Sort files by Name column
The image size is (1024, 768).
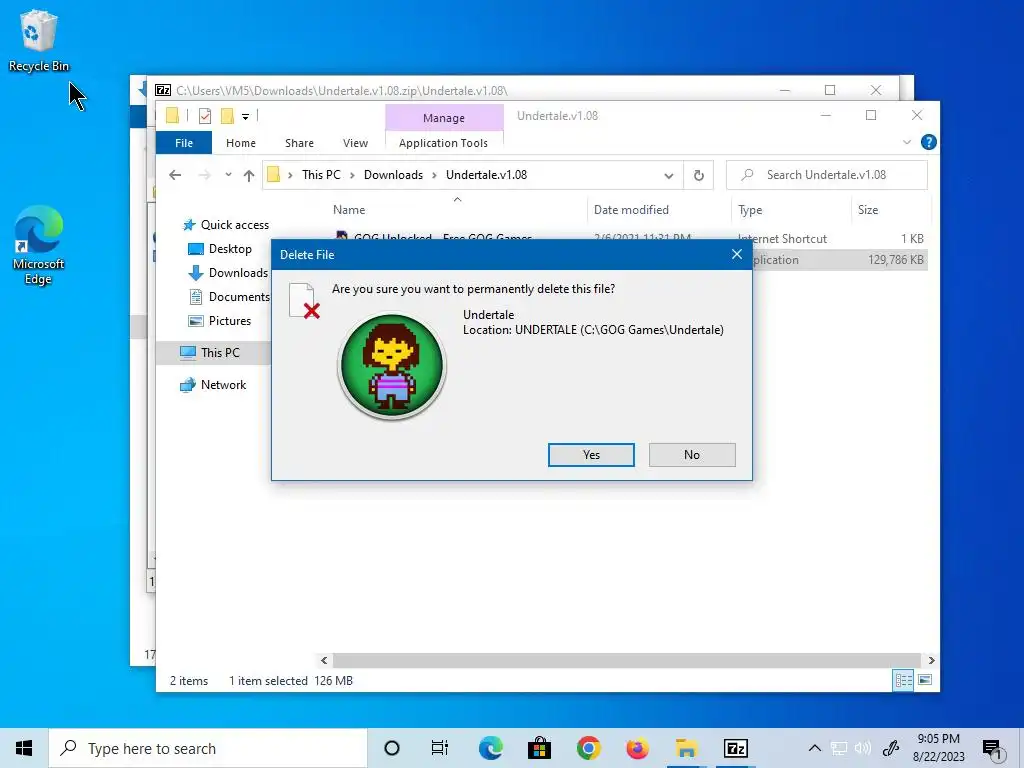[457, 210]
